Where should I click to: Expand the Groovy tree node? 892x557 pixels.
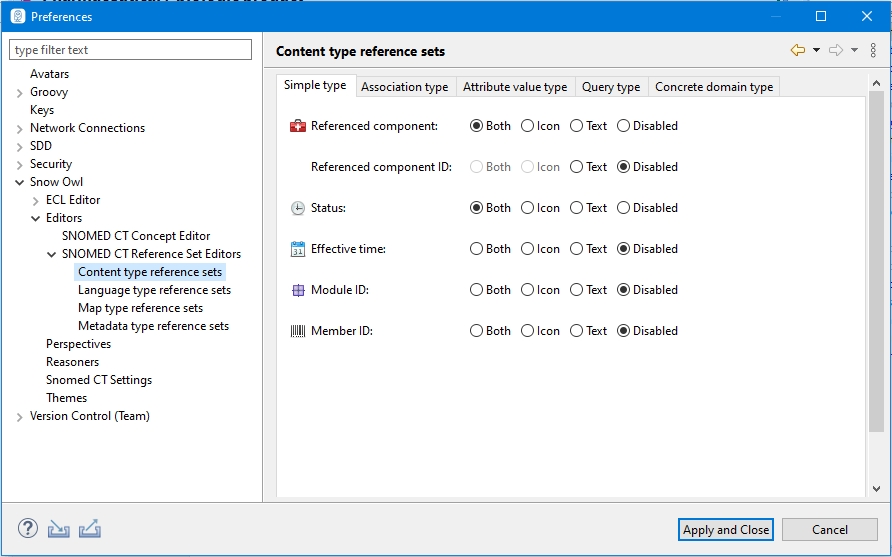tap(20, 92)
